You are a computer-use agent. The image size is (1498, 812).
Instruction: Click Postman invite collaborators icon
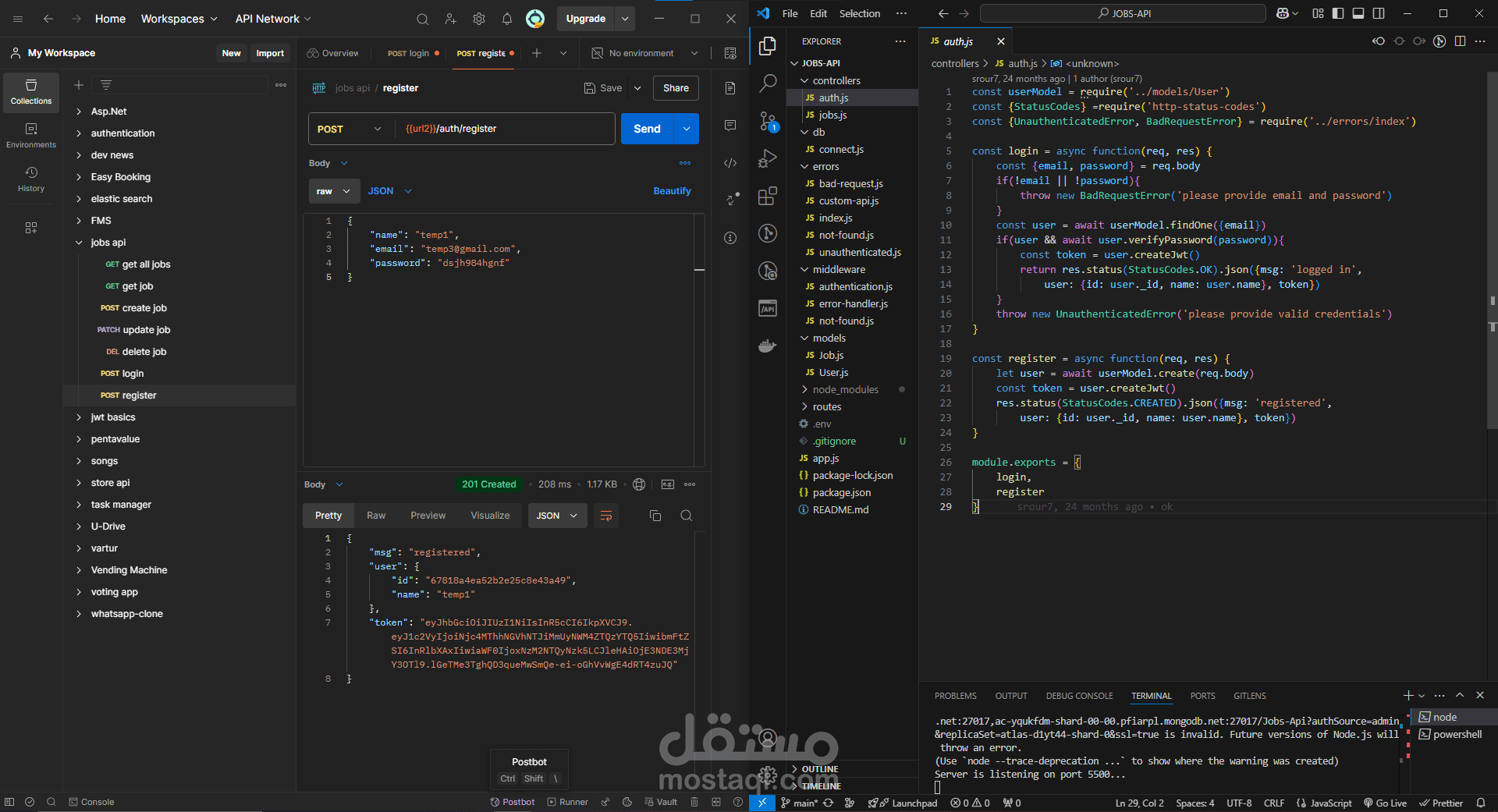(451, 19)
